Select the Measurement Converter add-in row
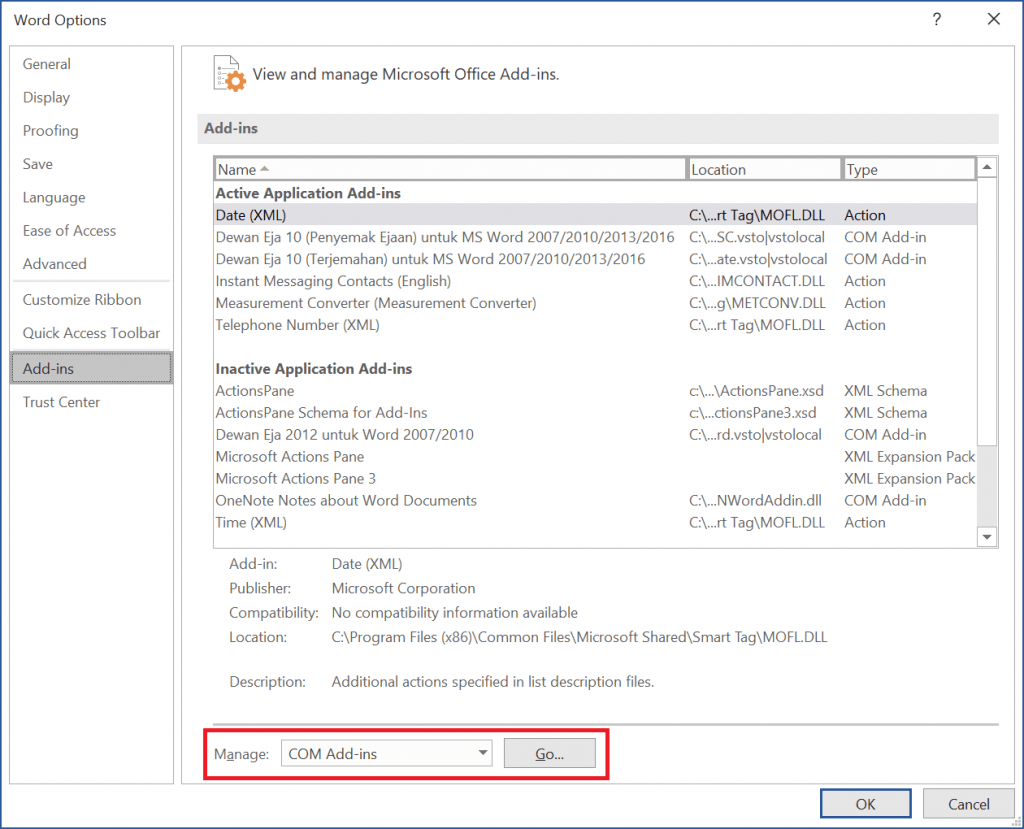The height and width of the screenshot is (829, 1024). tap(376, 303)
